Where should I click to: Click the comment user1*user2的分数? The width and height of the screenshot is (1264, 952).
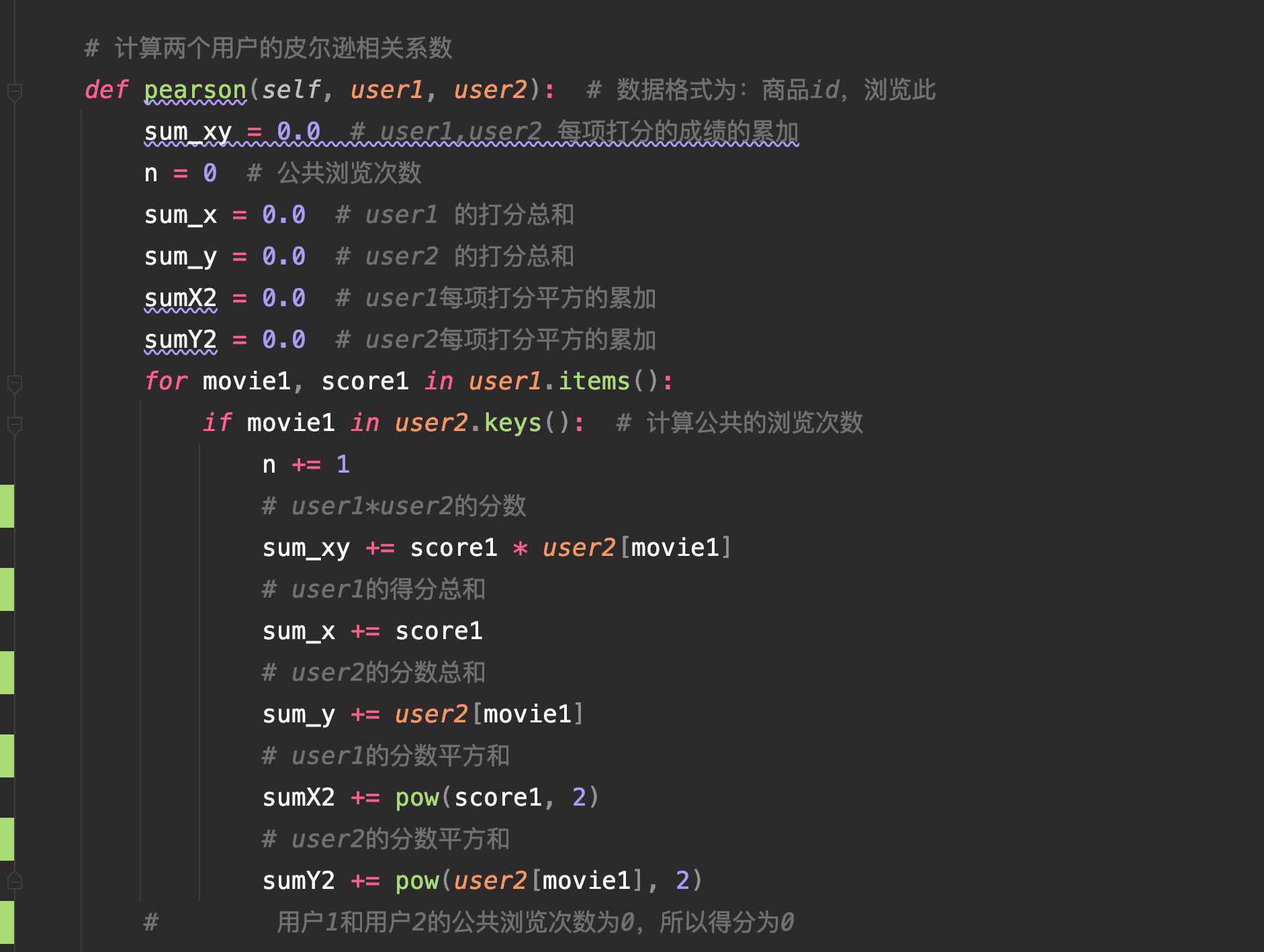[x=394, y=506]
